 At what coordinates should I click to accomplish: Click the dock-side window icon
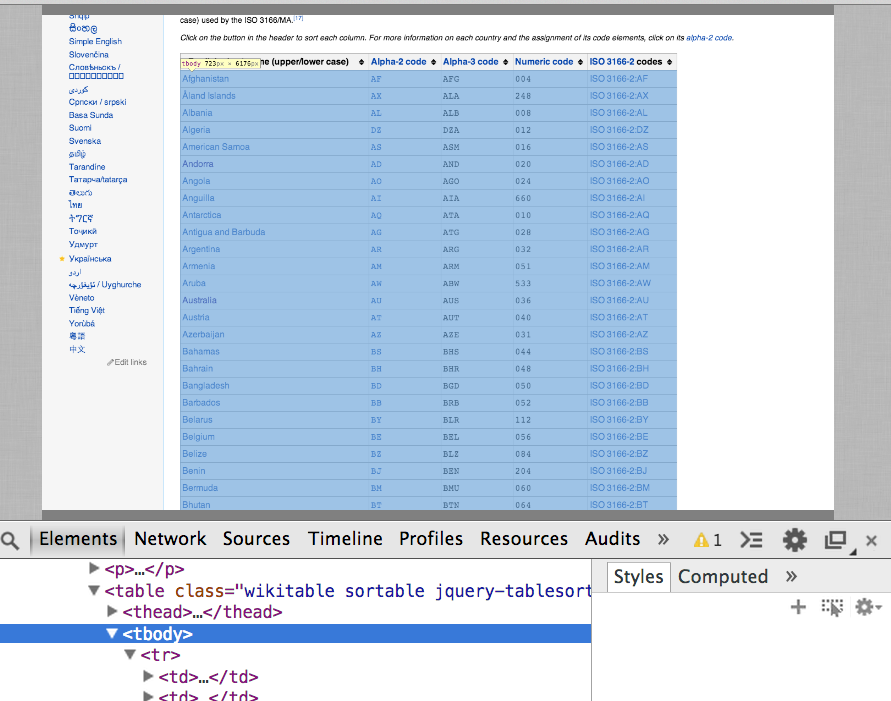point(836,540)
